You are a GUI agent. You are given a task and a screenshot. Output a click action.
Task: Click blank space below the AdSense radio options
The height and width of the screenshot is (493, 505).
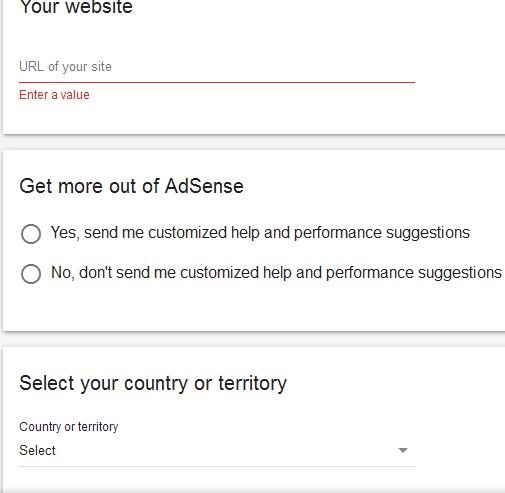tap(253, 308)
